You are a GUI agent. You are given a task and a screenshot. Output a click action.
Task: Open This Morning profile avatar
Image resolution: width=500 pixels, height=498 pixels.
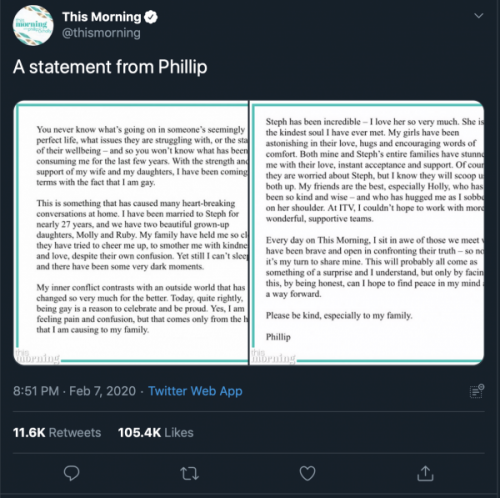point(33,25)
